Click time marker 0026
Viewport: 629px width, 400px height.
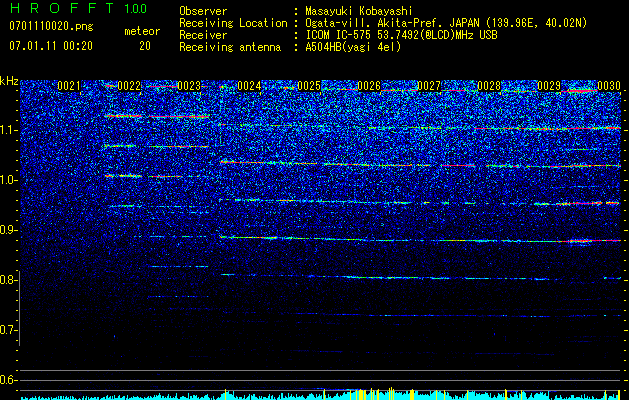point(369,86)
